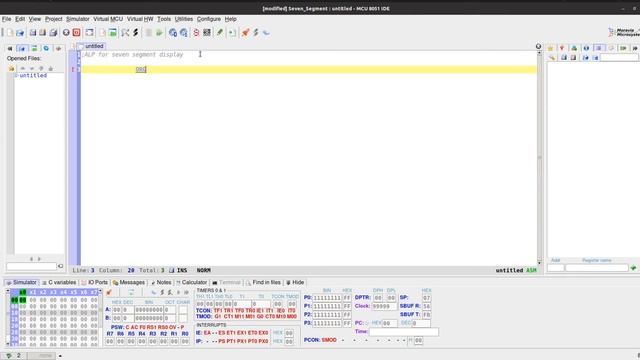Click the green arrow toolbar icon
Viewport: 640px width, 360px height.
(x=159, y=33)
